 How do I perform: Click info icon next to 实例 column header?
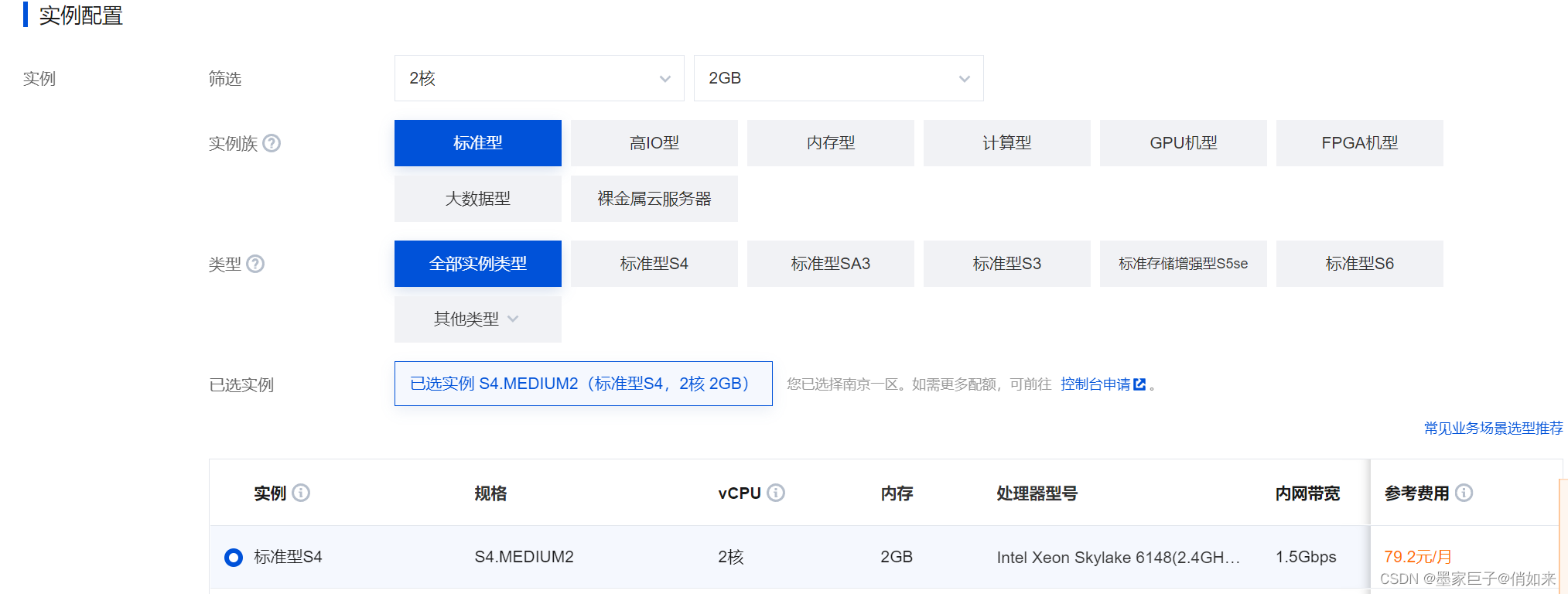(x=301, y=493)
